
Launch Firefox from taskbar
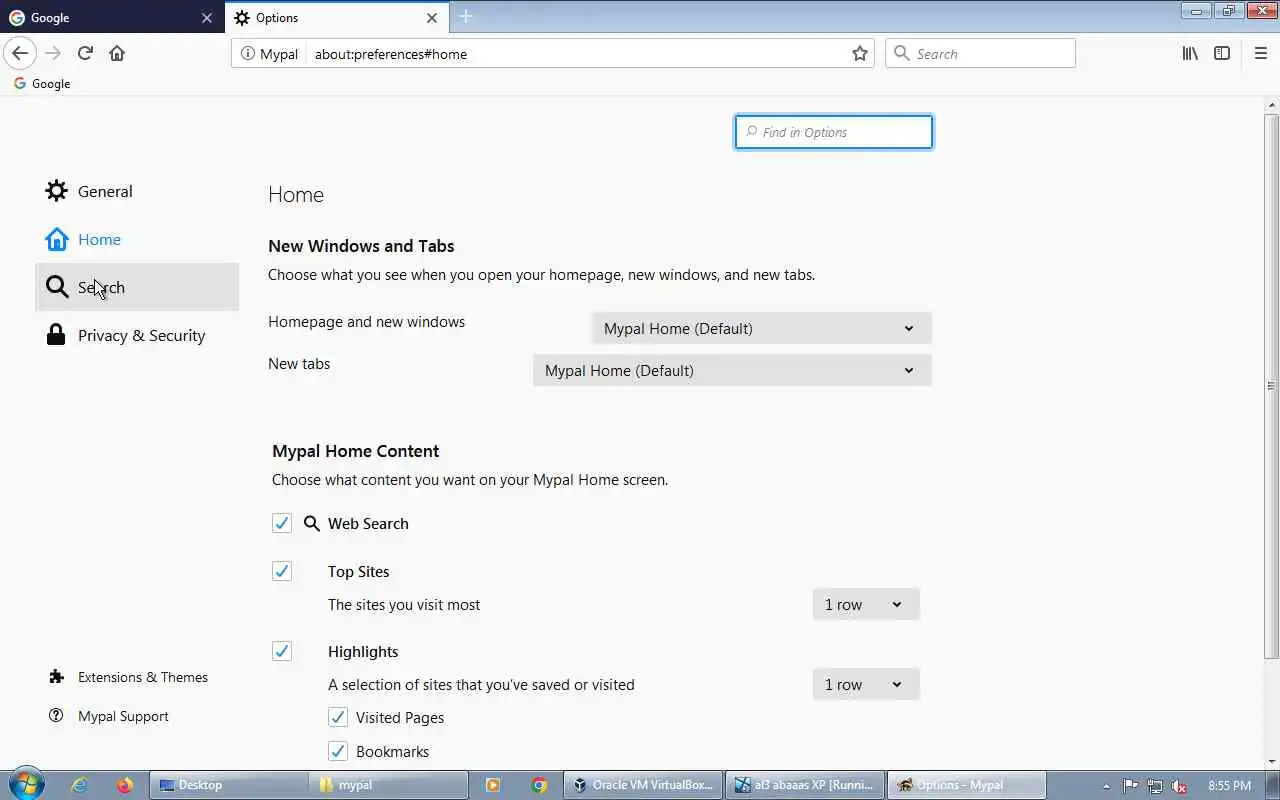(x=125, y=785)
